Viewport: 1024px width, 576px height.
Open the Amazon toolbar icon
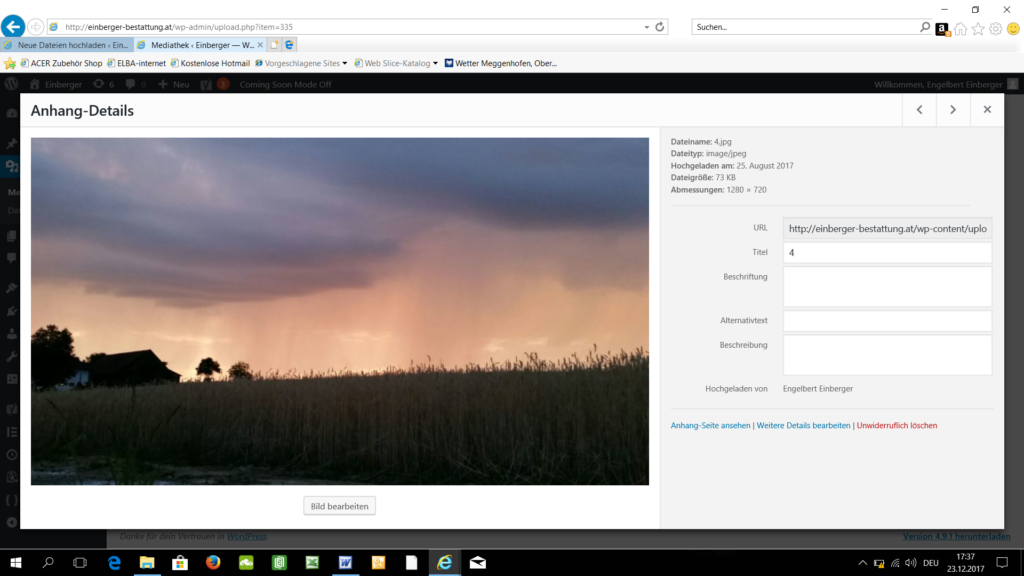pyautogui.click(x=942, y=29)
